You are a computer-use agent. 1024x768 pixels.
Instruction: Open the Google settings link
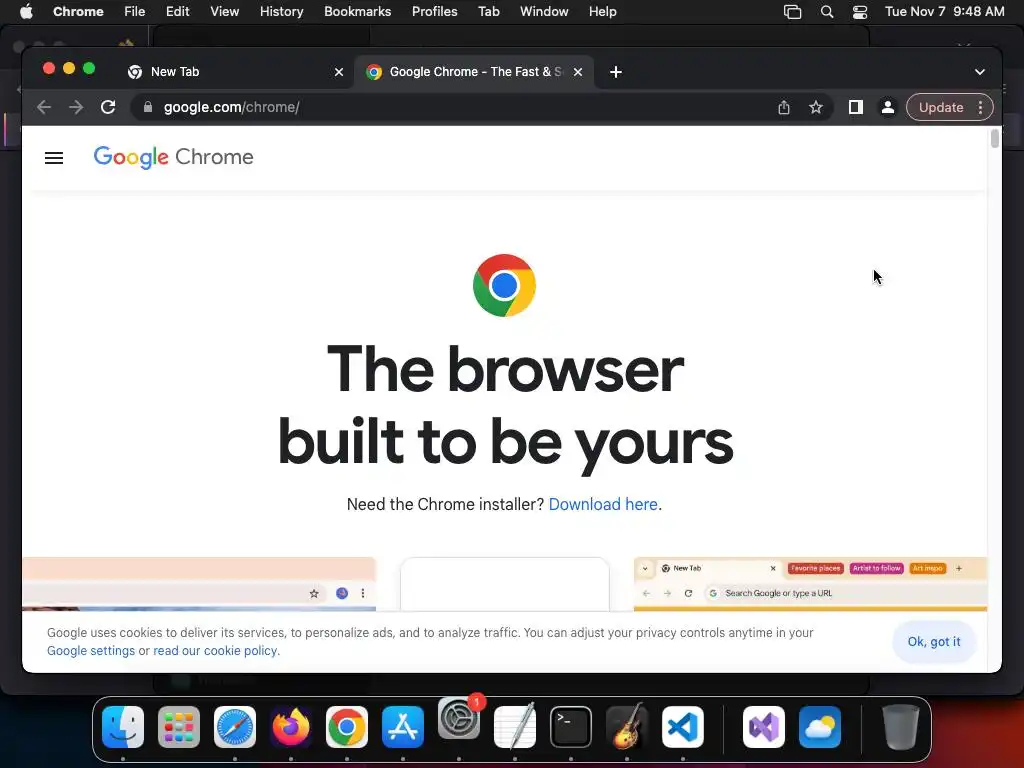pos(91,650)
